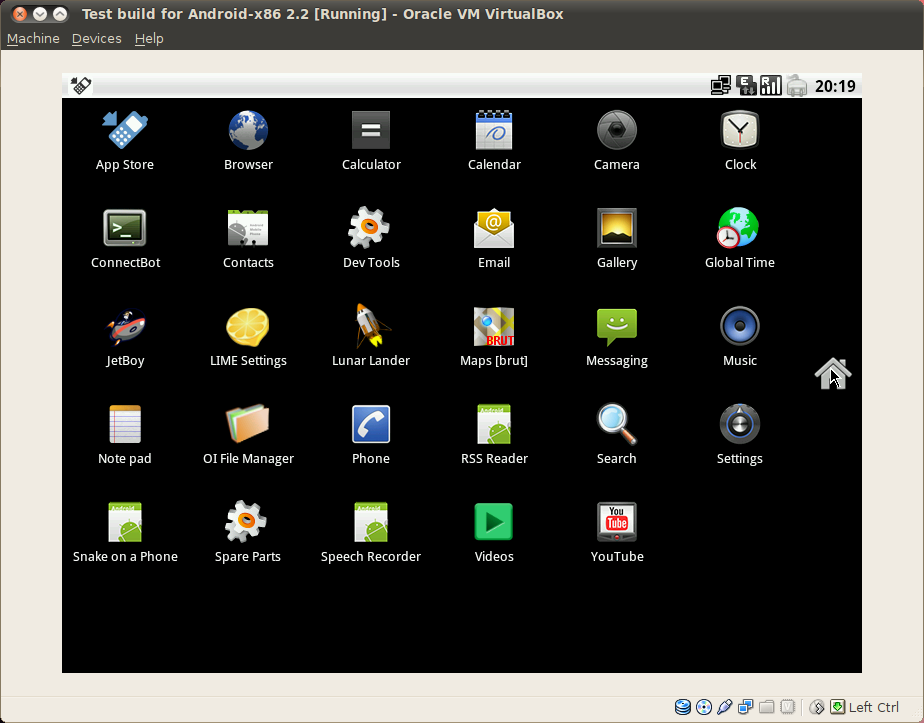The image size is (924, 723).
Task: Click VirtualBox mouse integration indicator
Action: click(817, 707)
